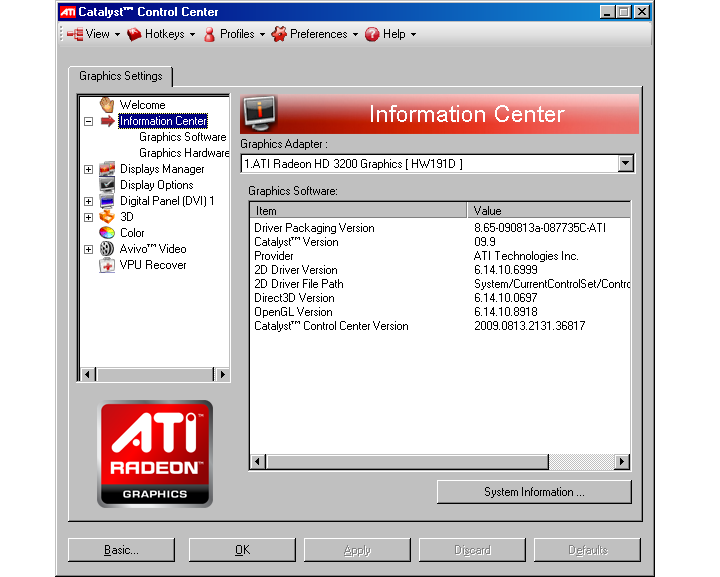Select the Driver Packaging Version row

tap(440, 228)
